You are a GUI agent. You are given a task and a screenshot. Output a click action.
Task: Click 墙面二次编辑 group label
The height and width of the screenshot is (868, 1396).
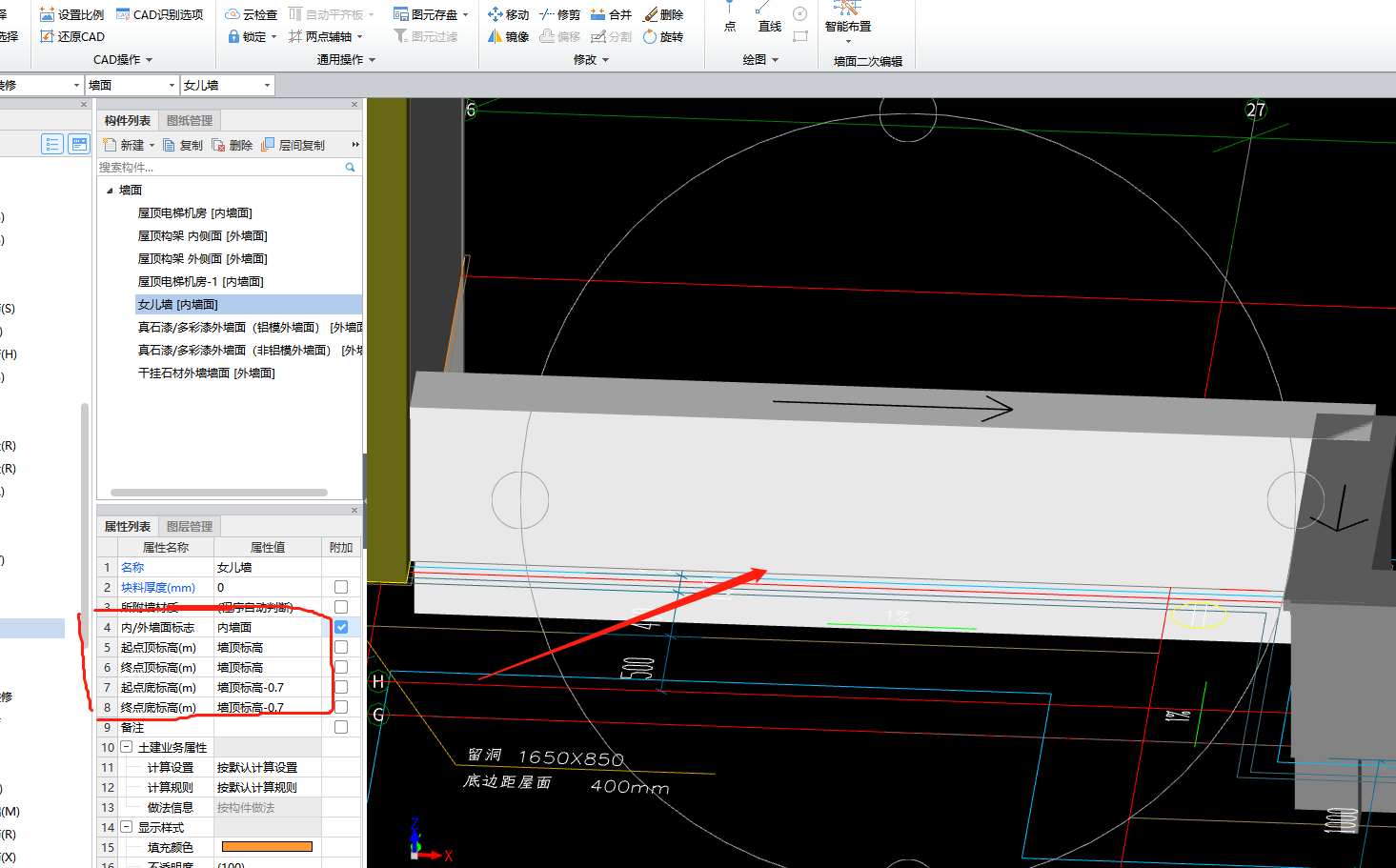coord(868,61)
